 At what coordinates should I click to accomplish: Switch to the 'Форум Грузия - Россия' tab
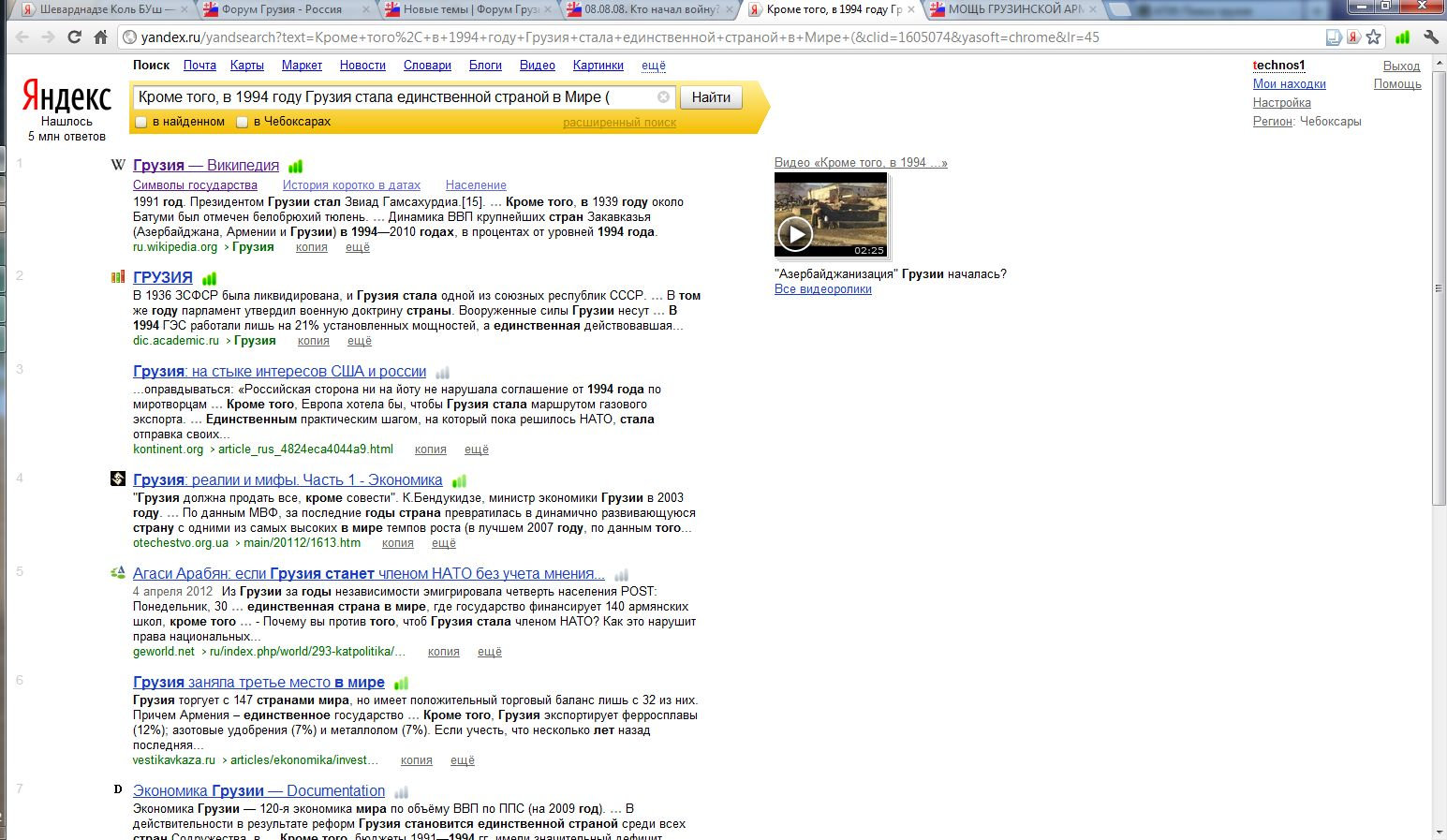pos(281,9)
